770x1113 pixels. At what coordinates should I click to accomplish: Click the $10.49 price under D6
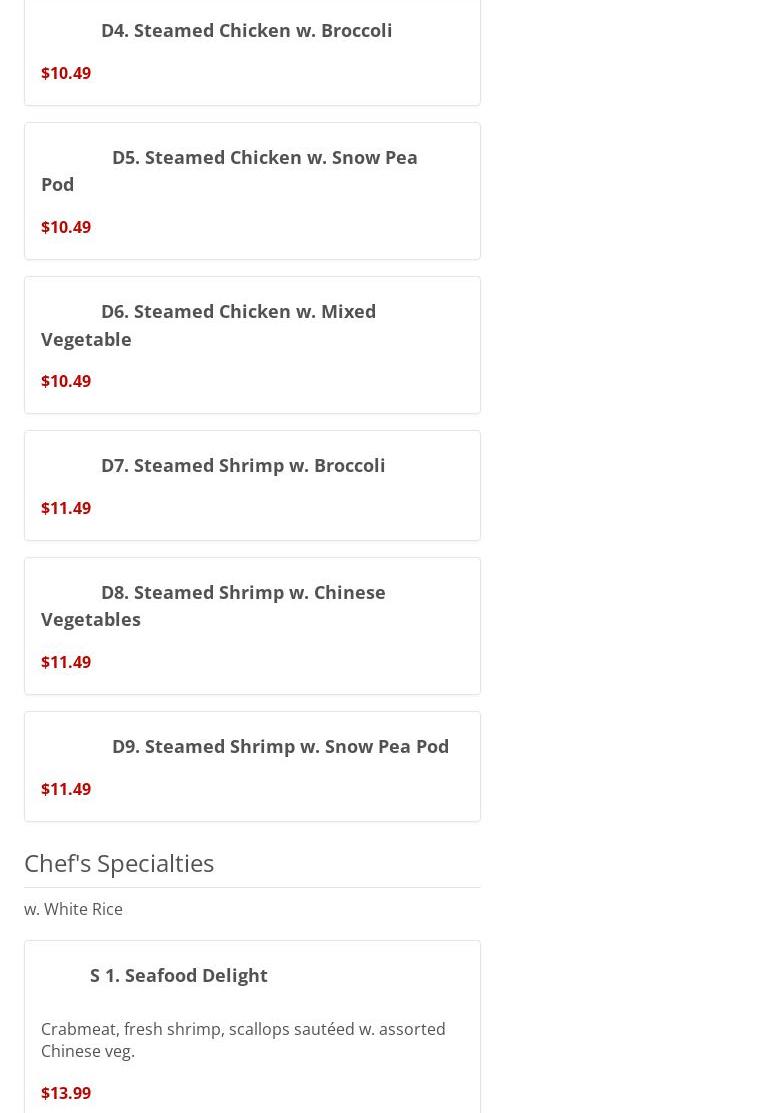[x=66, y=381]
